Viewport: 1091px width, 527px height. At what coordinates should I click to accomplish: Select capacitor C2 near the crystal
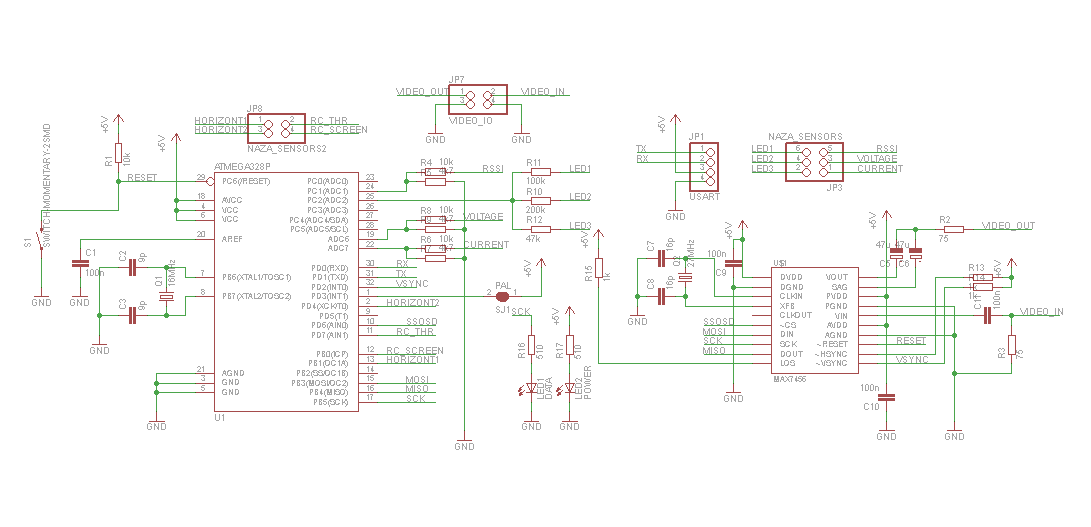[x=132, y=267]
